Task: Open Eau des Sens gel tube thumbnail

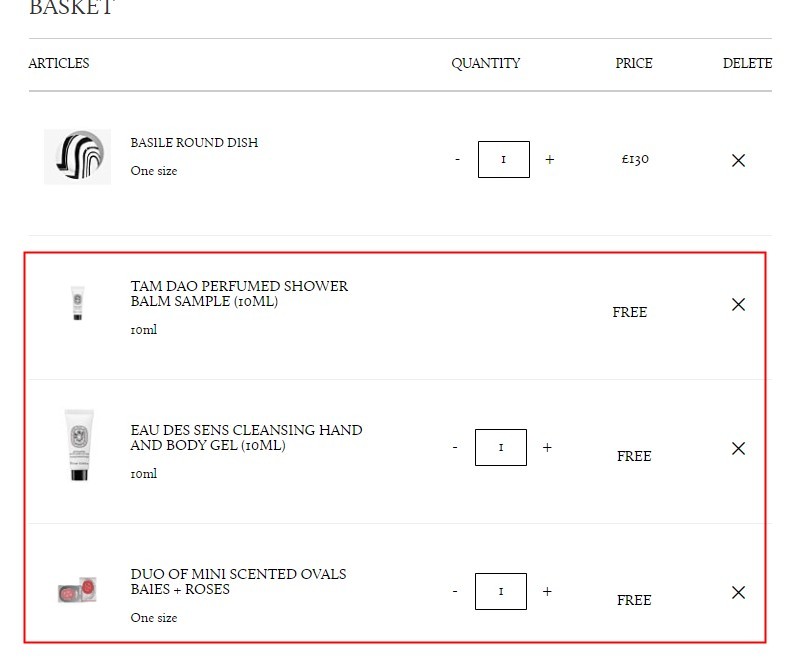Action: [79, 445]
